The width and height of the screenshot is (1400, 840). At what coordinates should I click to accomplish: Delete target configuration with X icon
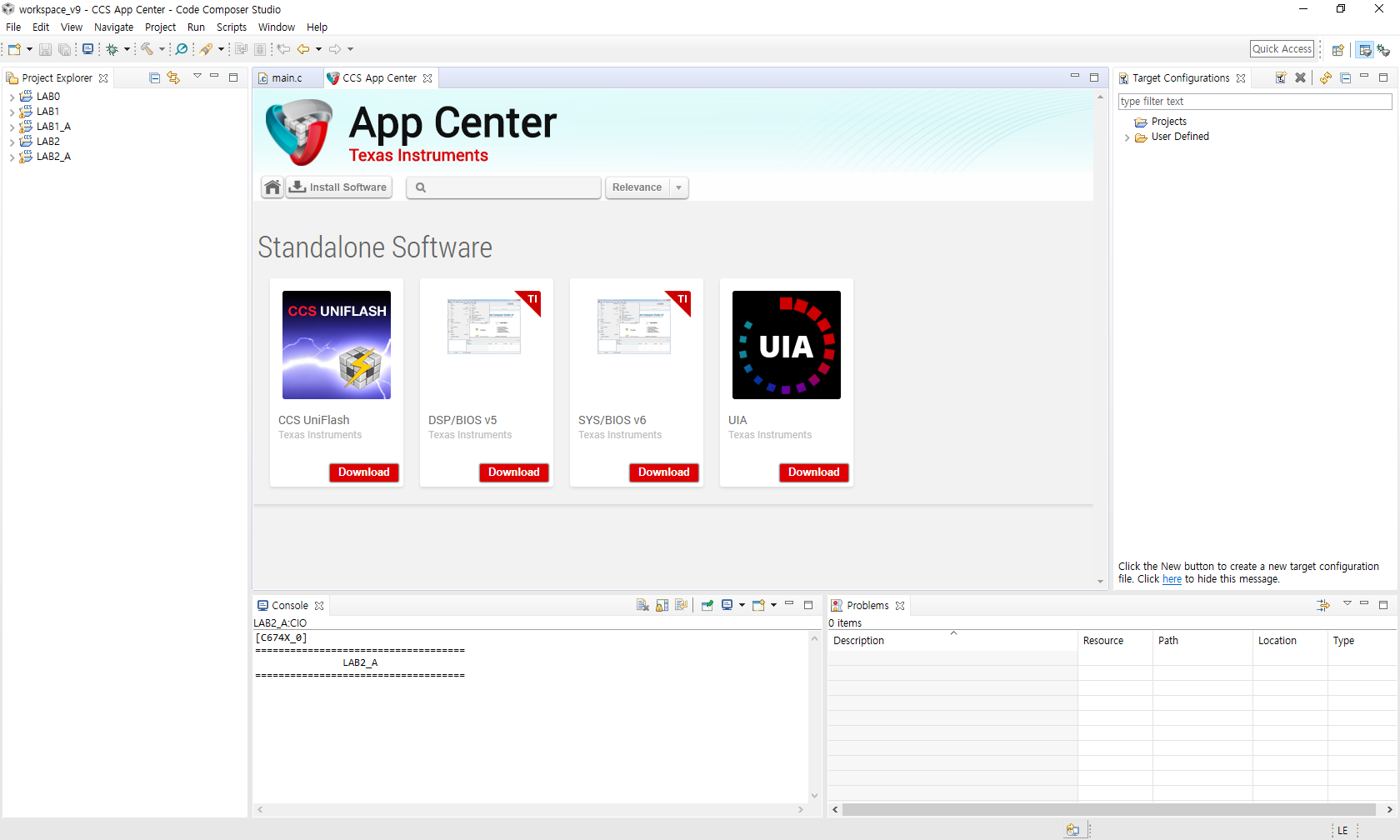tap(1300, 77)
